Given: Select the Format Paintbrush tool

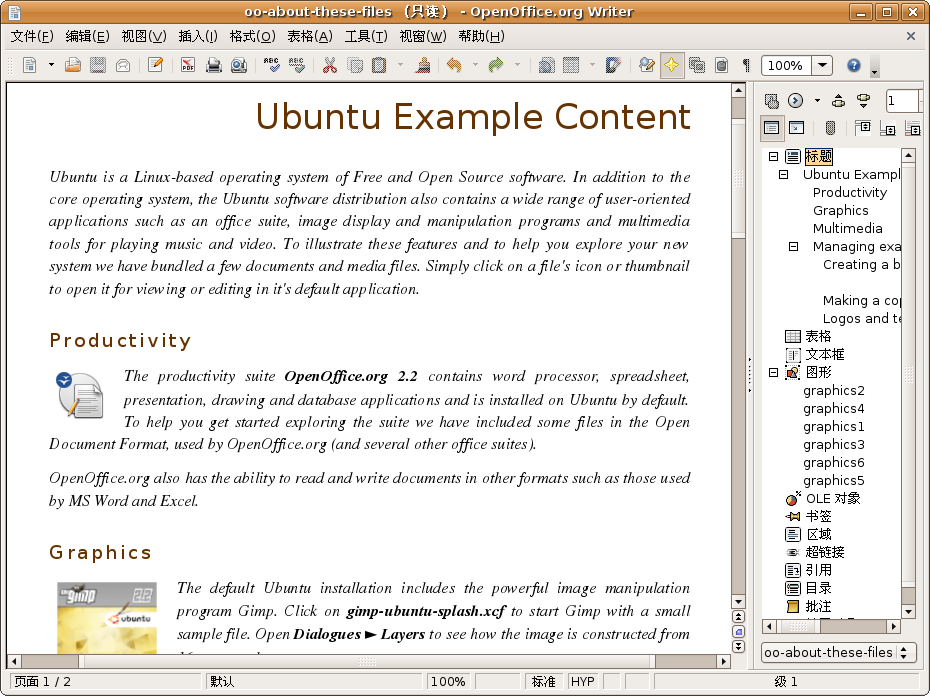Looking at the screenshot, I should point(423,65).
